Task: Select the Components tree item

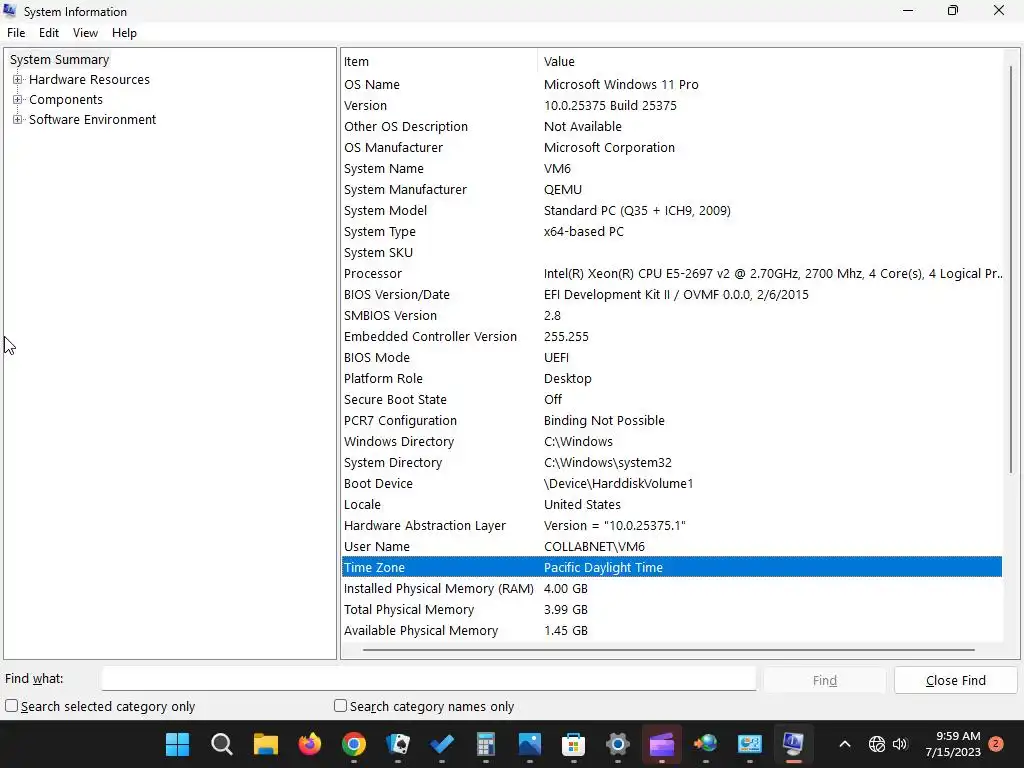Action: (66, 99)
